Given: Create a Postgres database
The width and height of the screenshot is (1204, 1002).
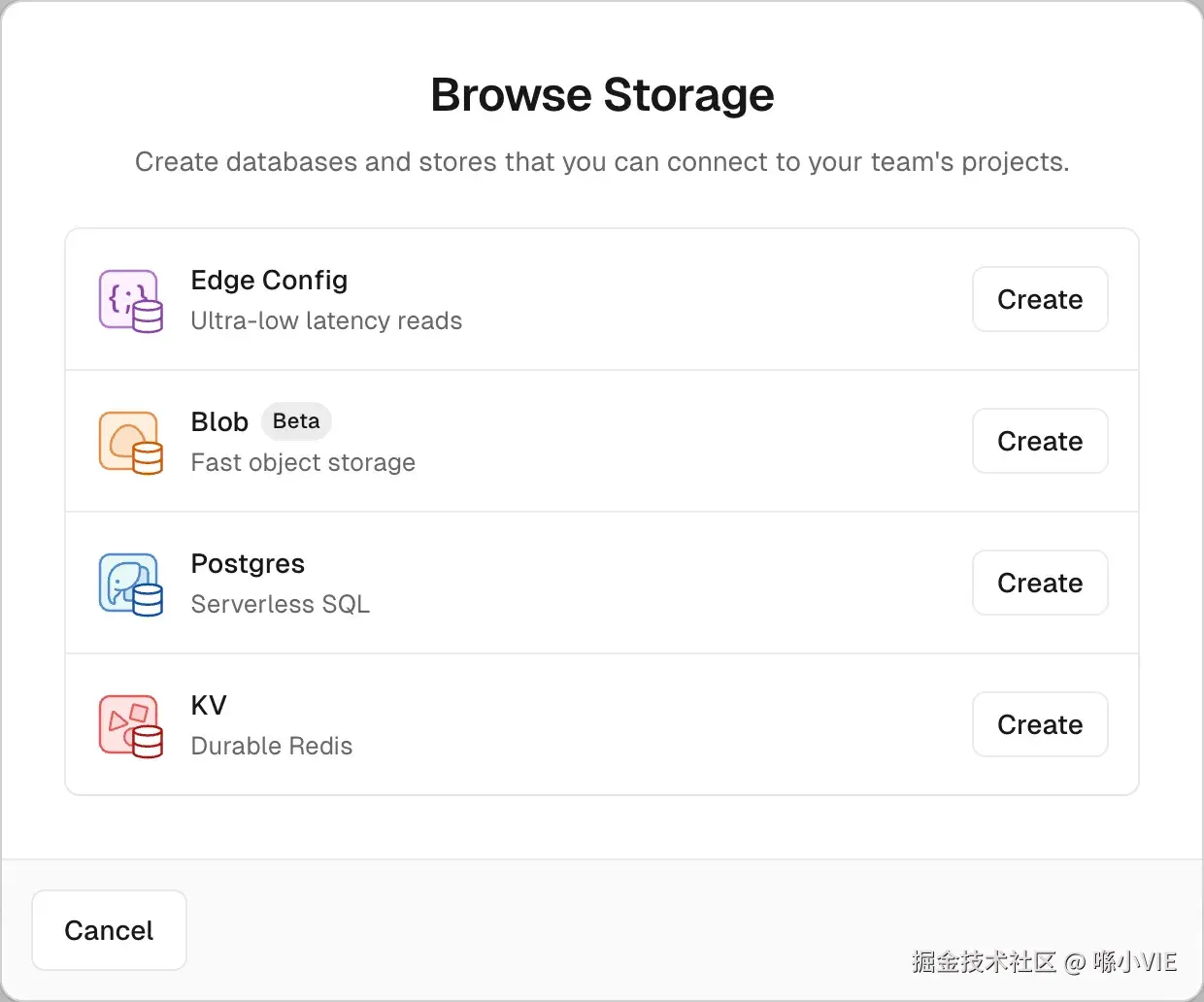Looking at the screenshot, I should tap(1039, 583).
